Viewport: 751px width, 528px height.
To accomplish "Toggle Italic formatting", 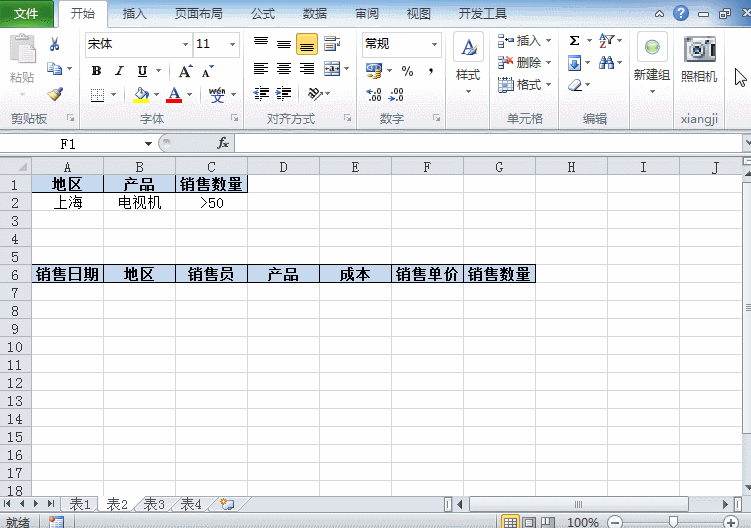I will (x=119, y=71).
